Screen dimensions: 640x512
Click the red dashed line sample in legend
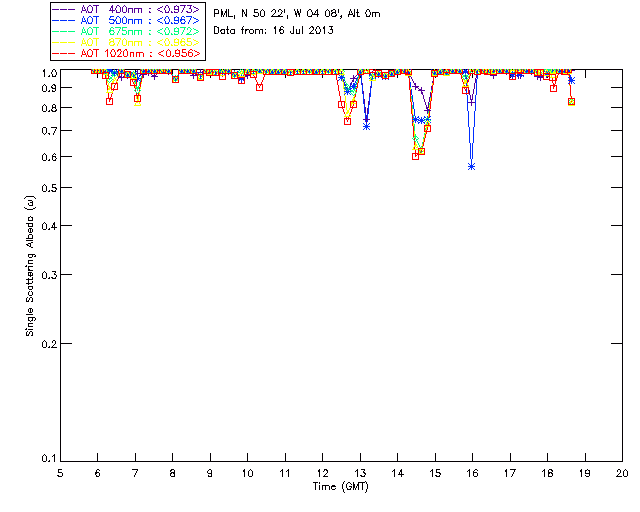tap(63, 53)
